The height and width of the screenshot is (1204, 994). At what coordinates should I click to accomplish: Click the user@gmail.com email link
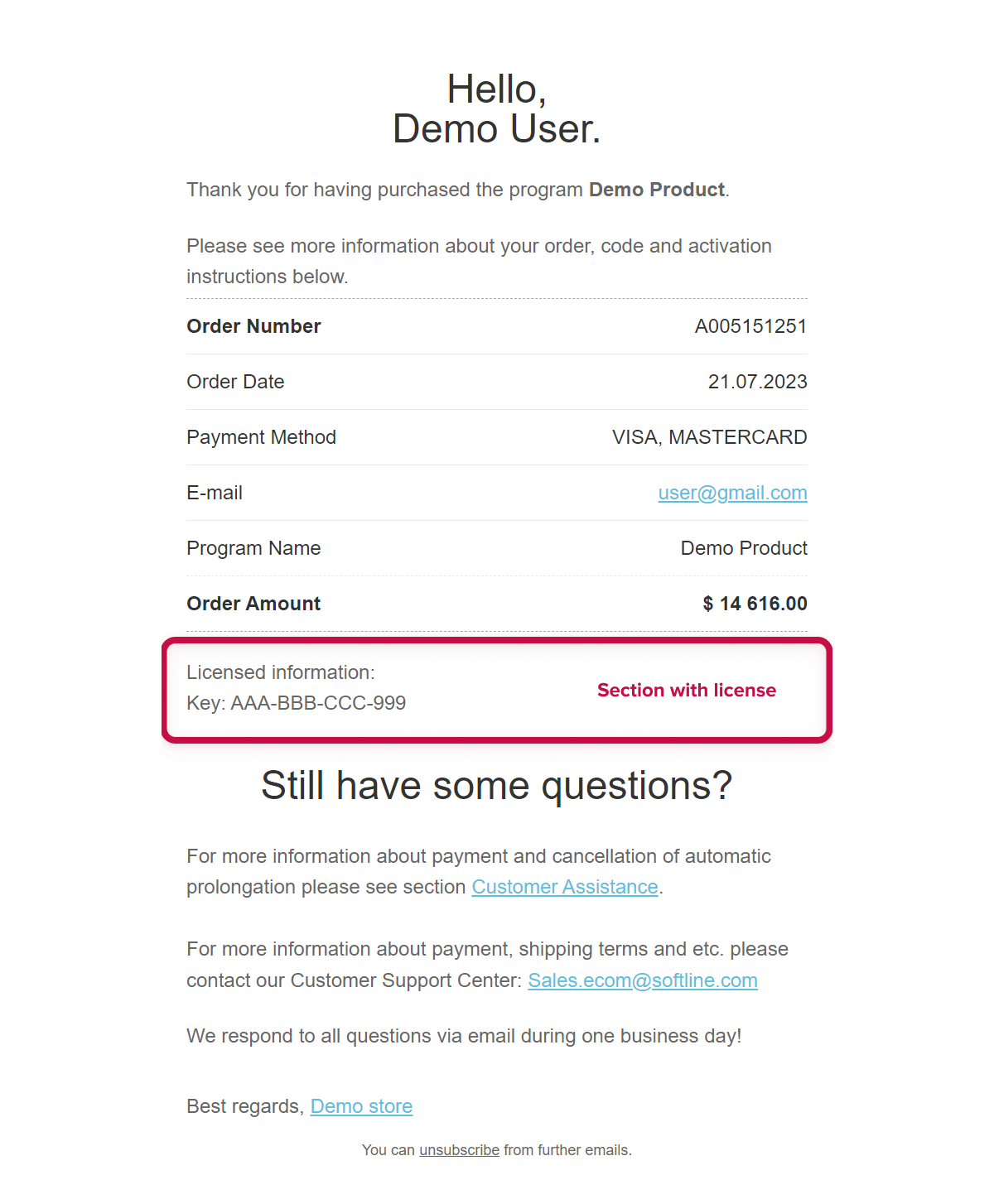tap(732, 493)
